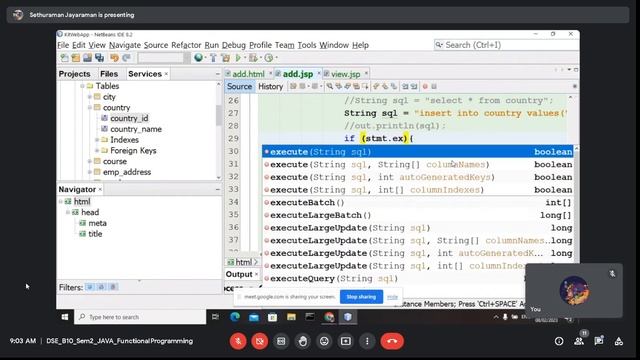Open the Debug menu
Viewport: 640px width, 360px height.
234,45
